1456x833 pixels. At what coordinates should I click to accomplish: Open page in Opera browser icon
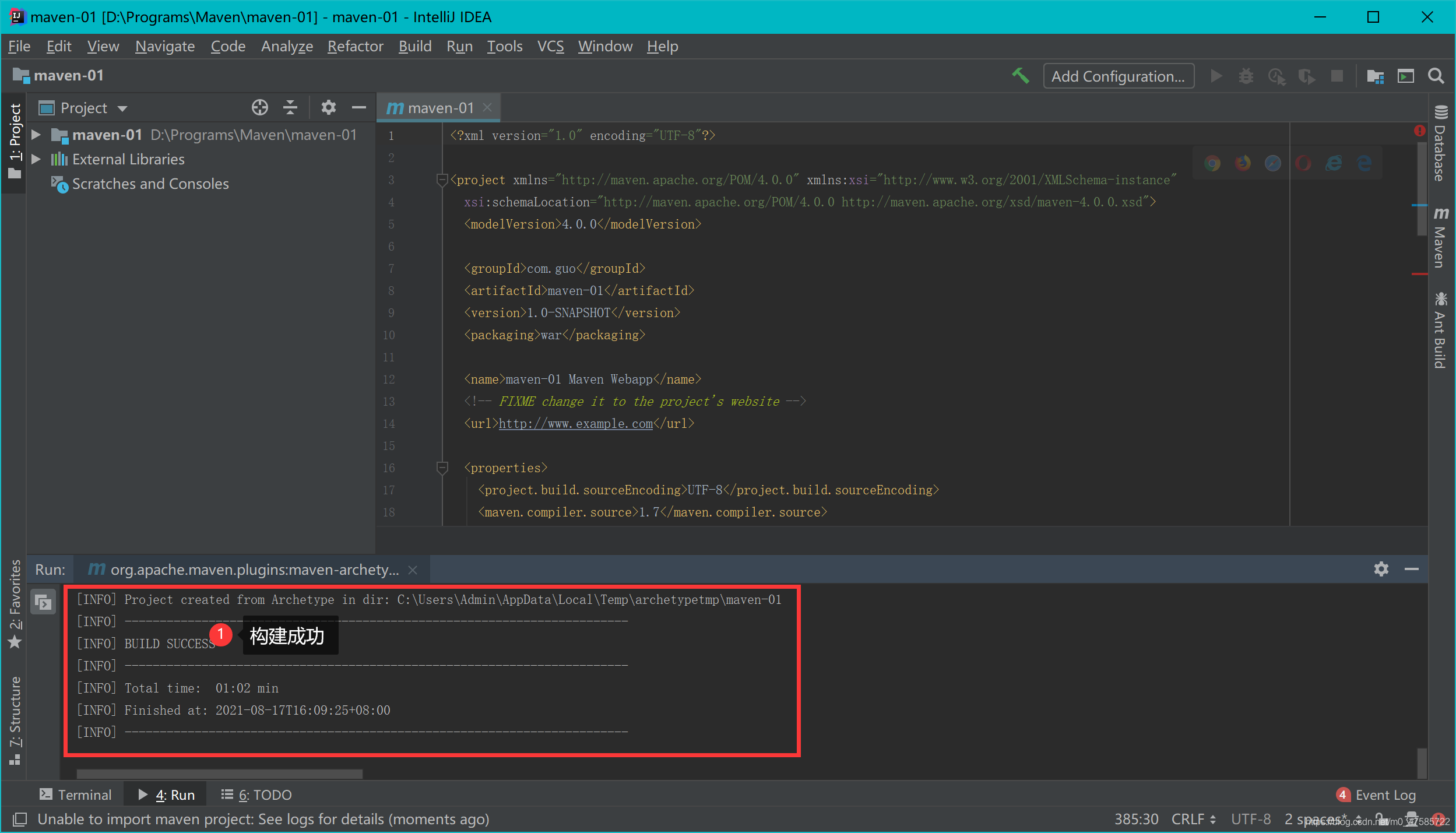(1303, 164)
